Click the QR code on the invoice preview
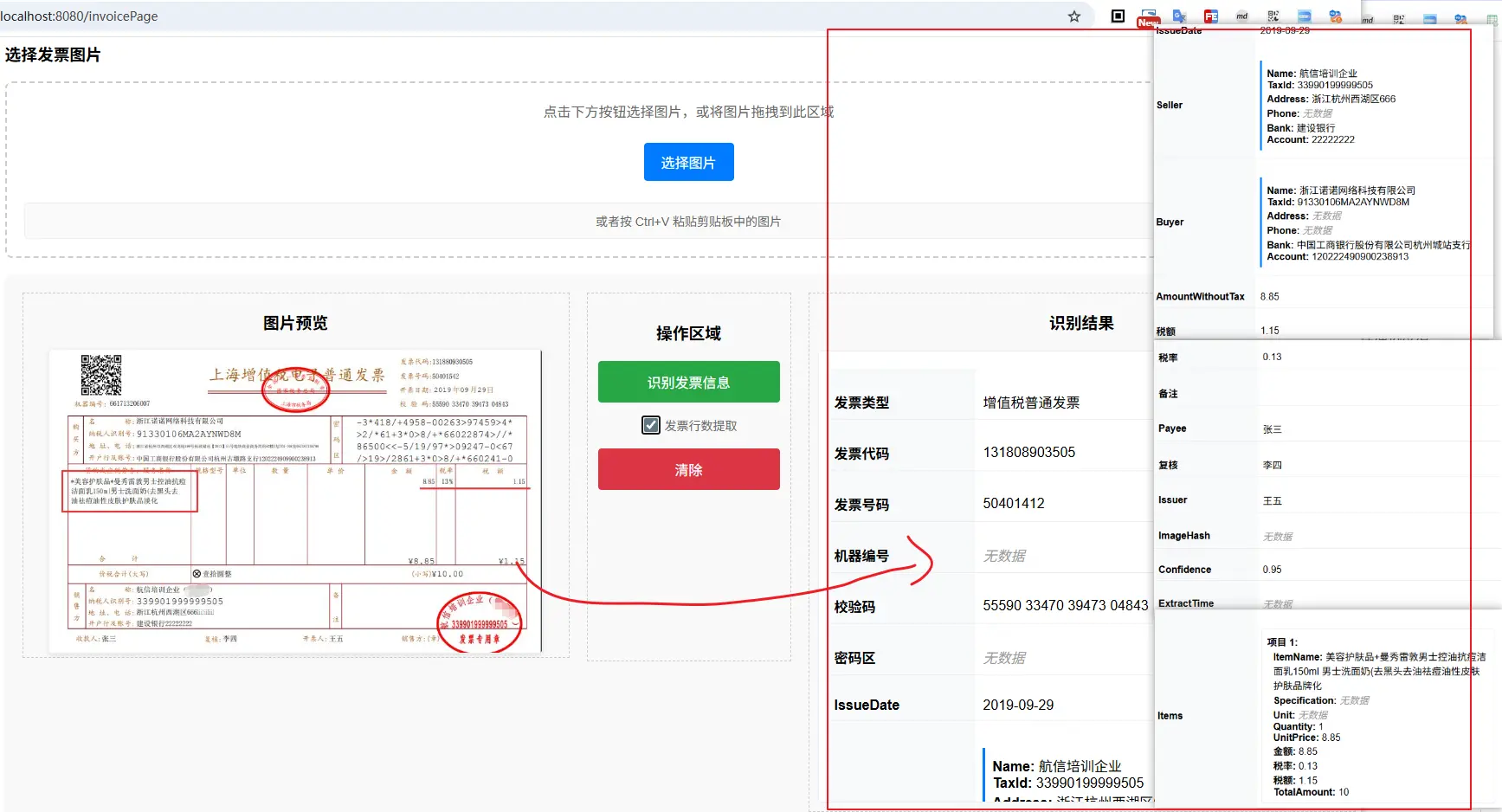Image resolution: width=1502 pixels, height=812 pixels. [101, 375]
